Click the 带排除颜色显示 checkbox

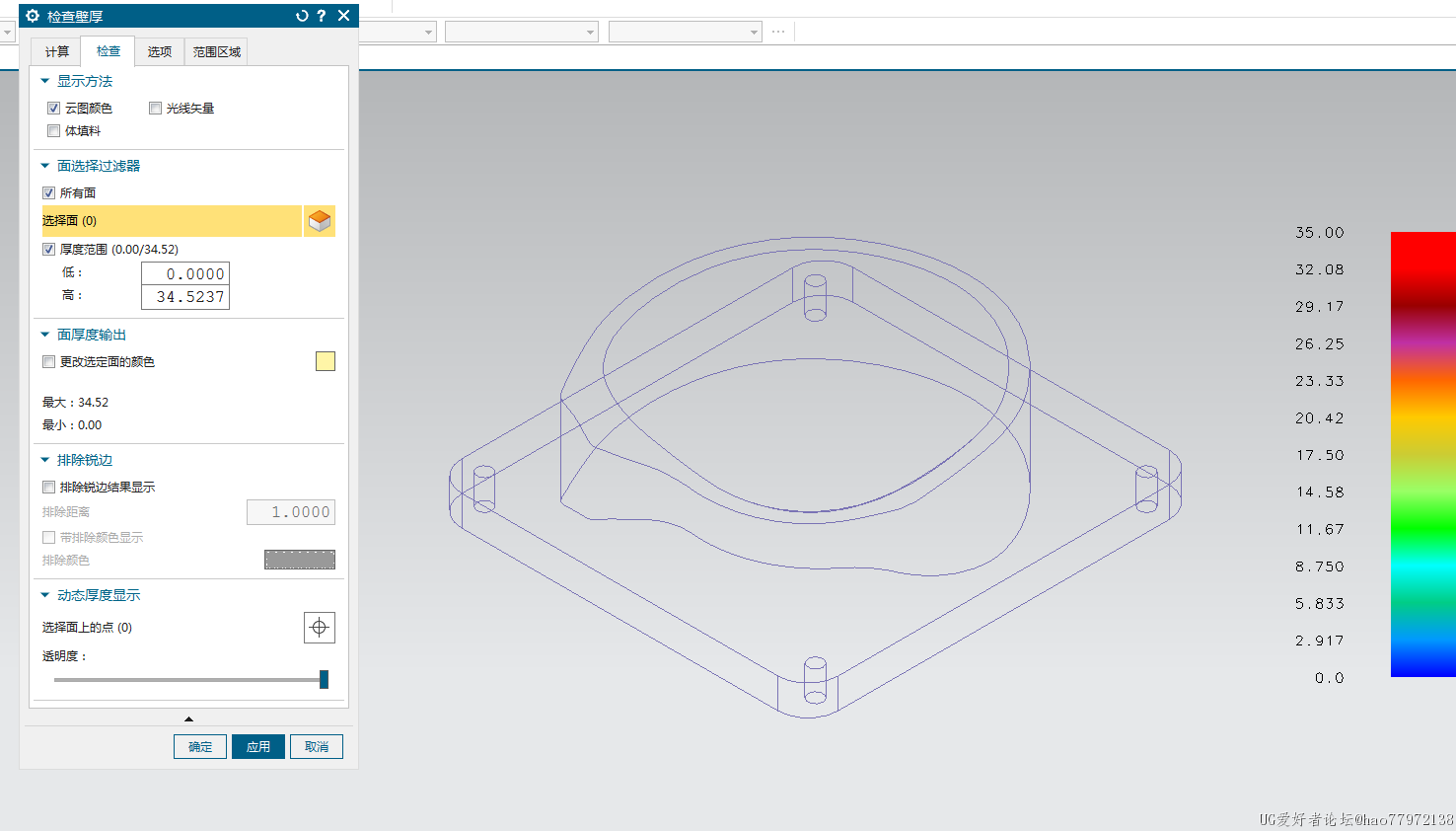49,538
